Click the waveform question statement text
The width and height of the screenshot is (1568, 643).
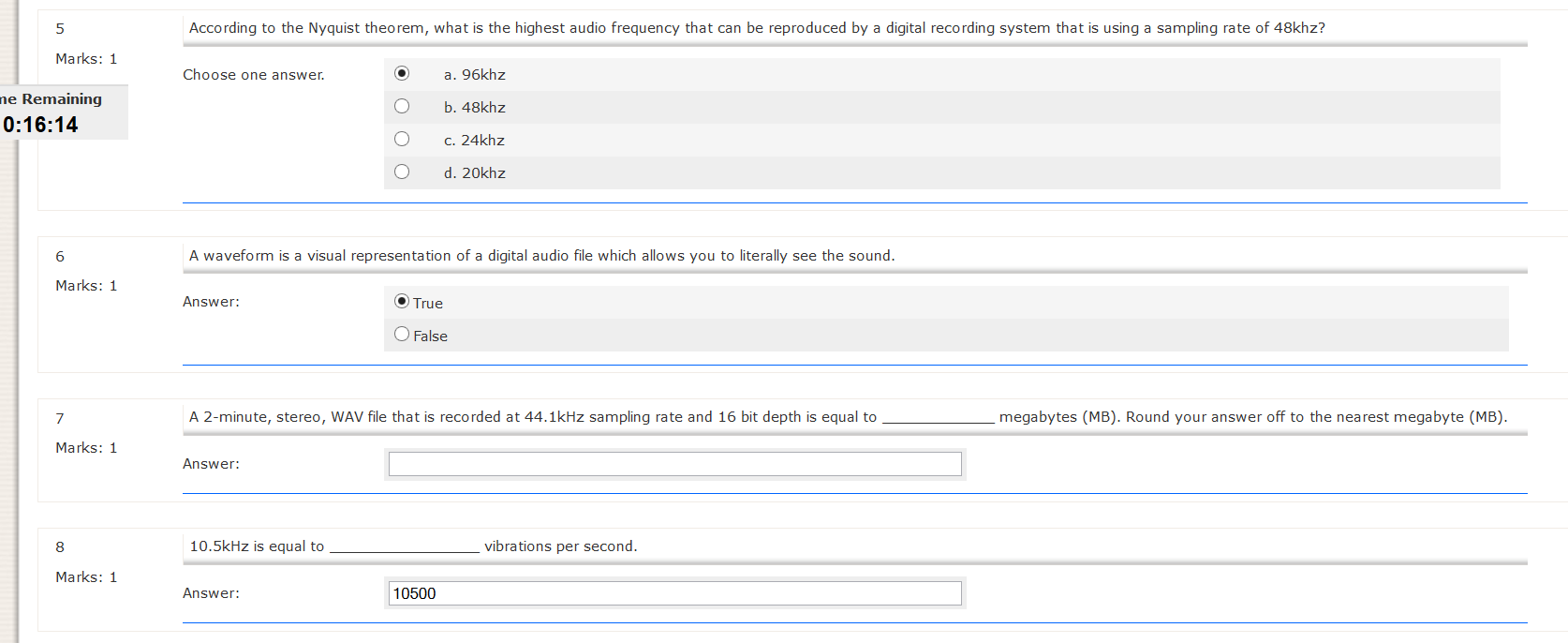tap(541, 256)
